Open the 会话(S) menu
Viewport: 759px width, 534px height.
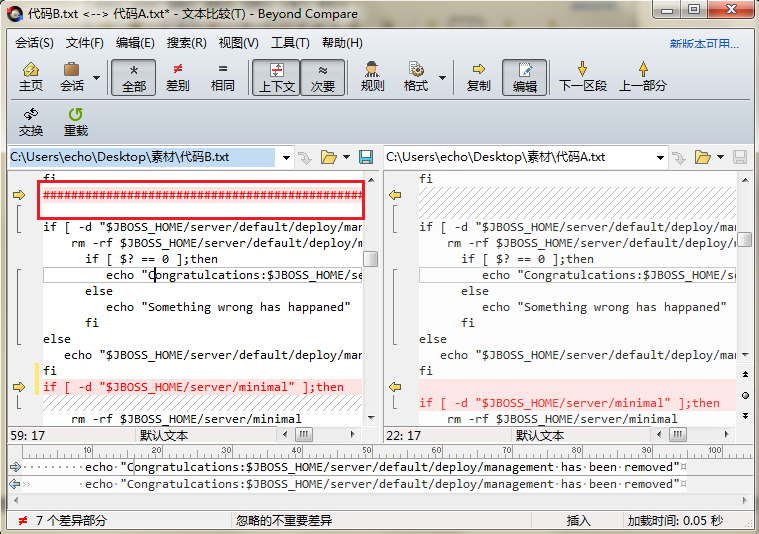tap(34, 43)
